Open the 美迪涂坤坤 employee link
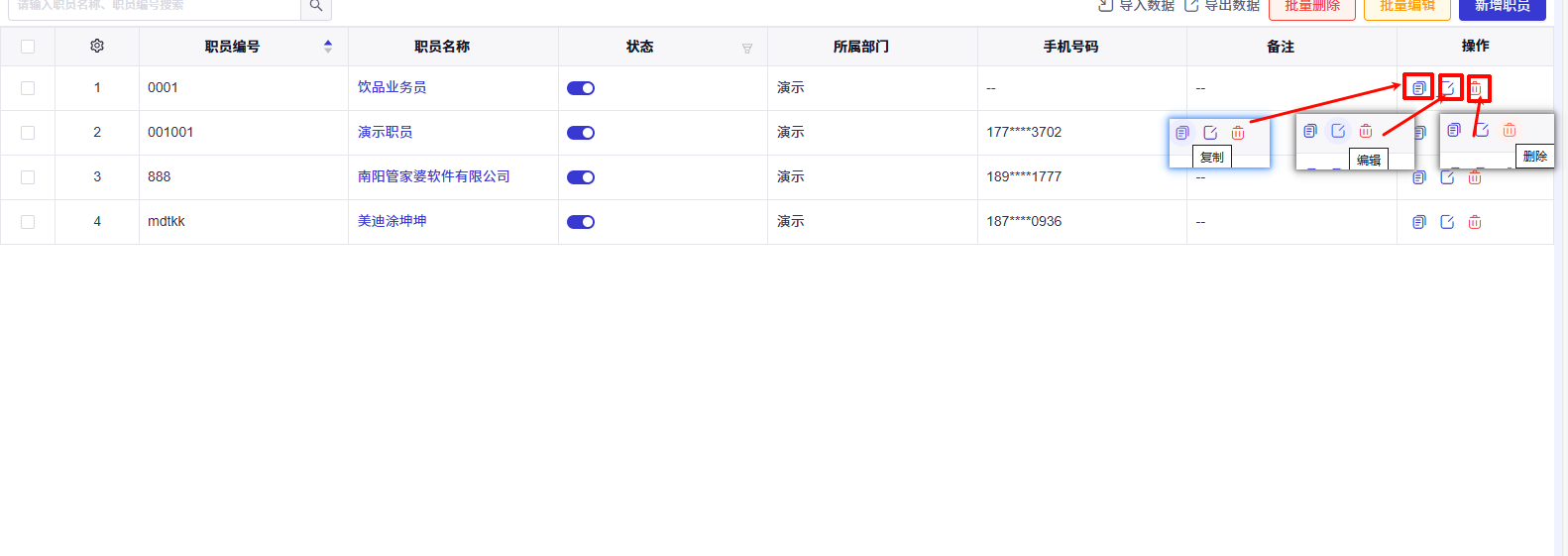This screenshot has height=556, width=1568. coord(392,221)
